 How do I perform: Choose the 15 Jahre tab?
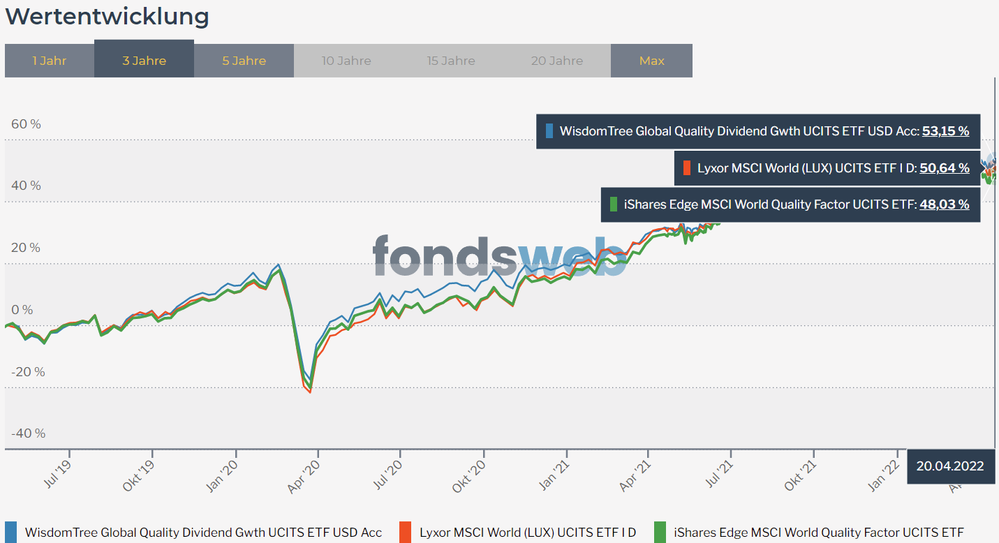(x=451, y=61)
